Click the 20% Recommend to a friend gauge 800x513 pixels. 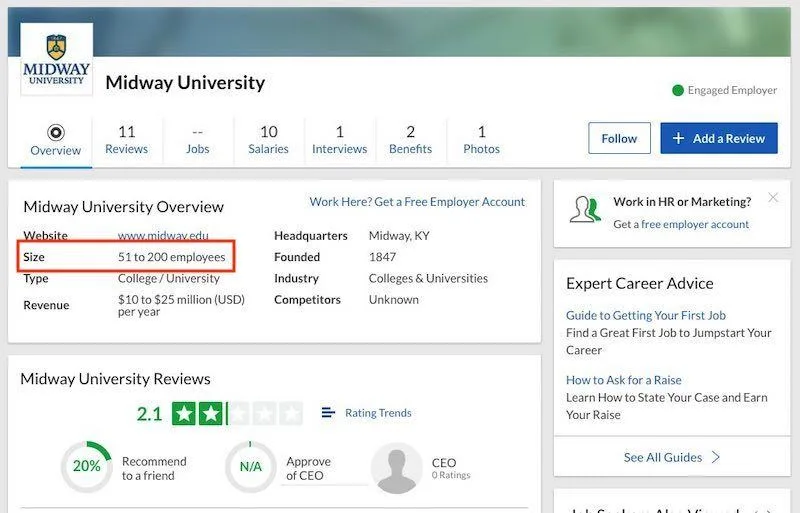tap(86, 467)
